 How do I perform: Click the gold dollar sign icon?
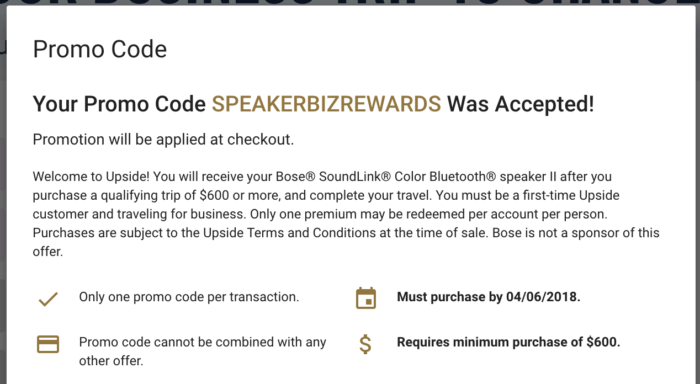[365, 344]
